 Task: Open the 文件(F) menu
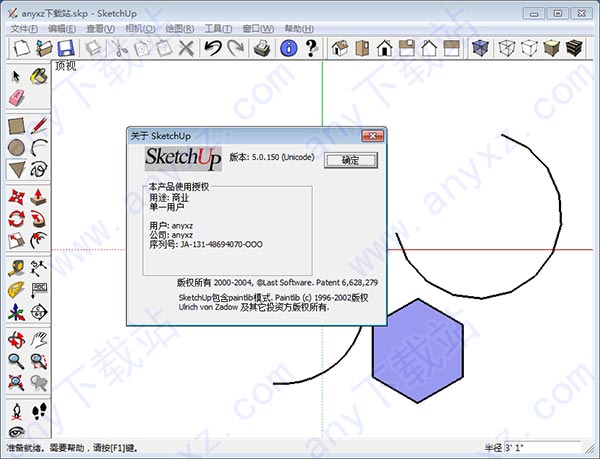click(24, 29)
